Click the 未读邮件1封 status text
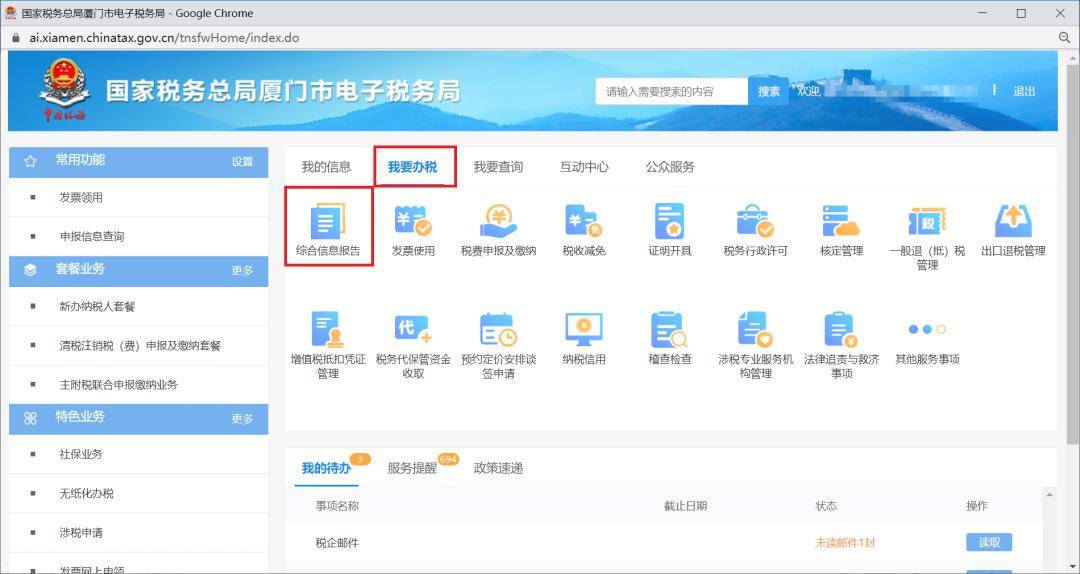 (844, 543)
